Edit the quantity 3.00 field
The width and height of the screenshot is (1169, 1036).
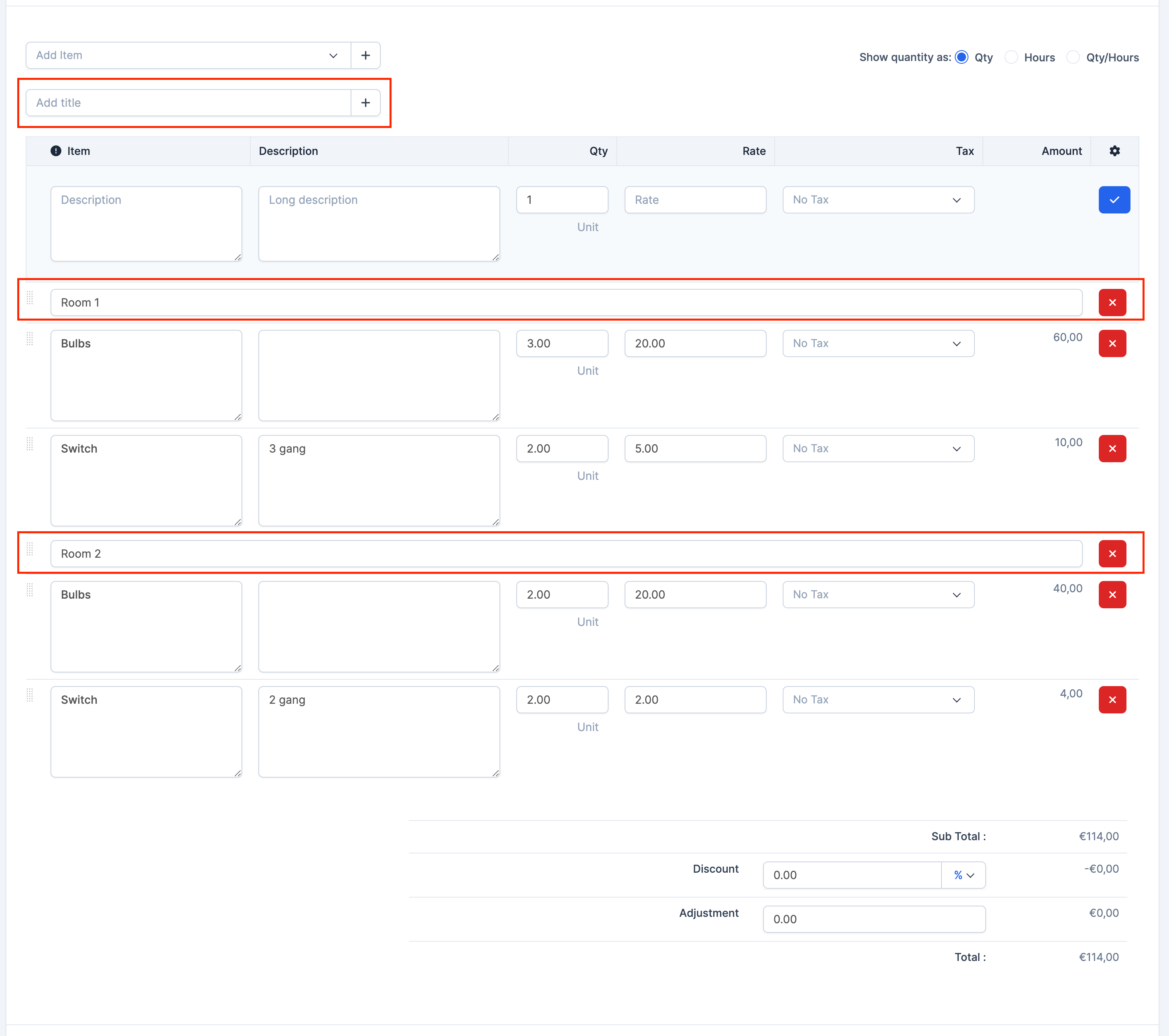pos(562,343)
